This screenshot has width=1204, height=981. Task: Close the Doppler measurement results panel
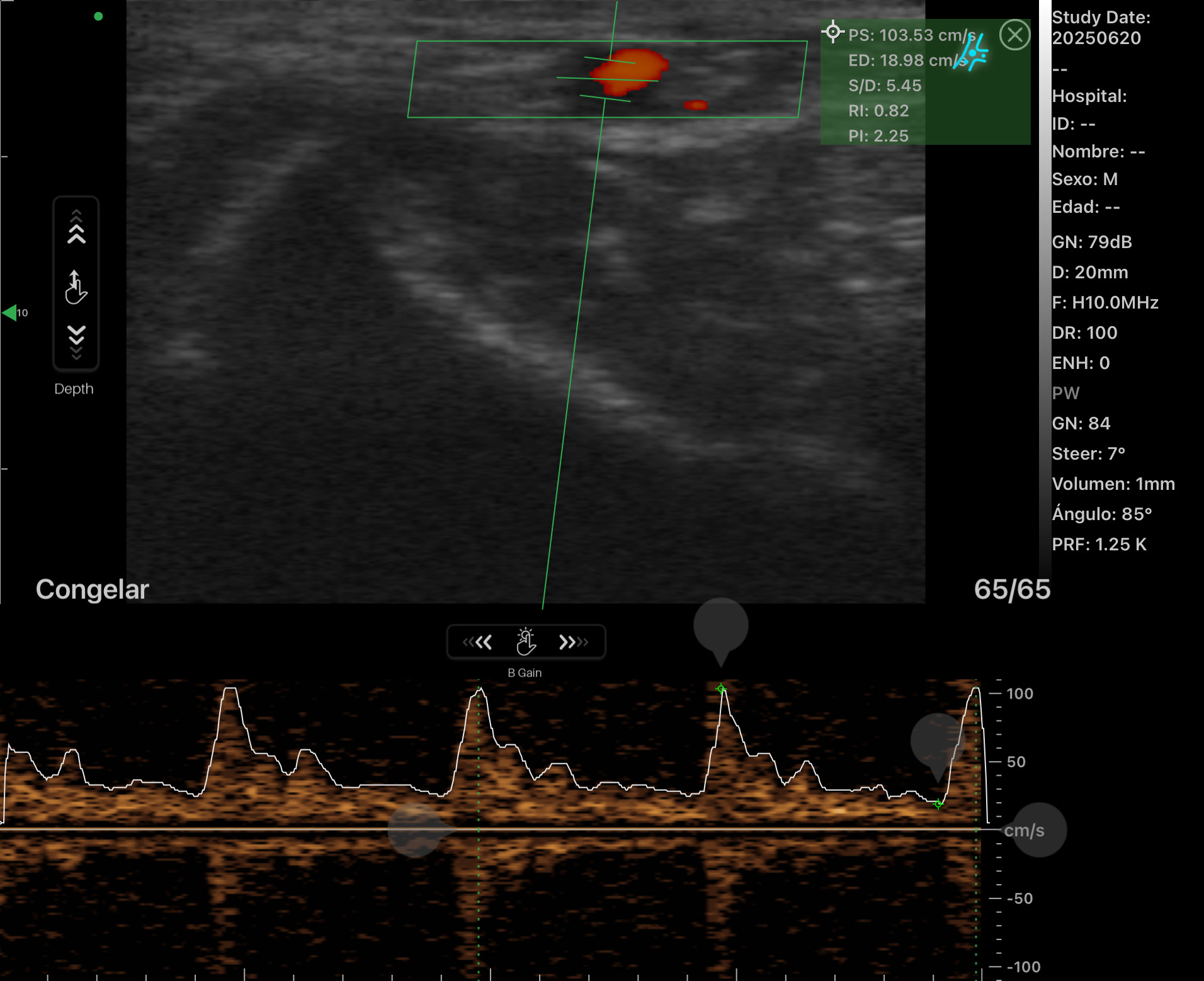(x=1014, y=35)
